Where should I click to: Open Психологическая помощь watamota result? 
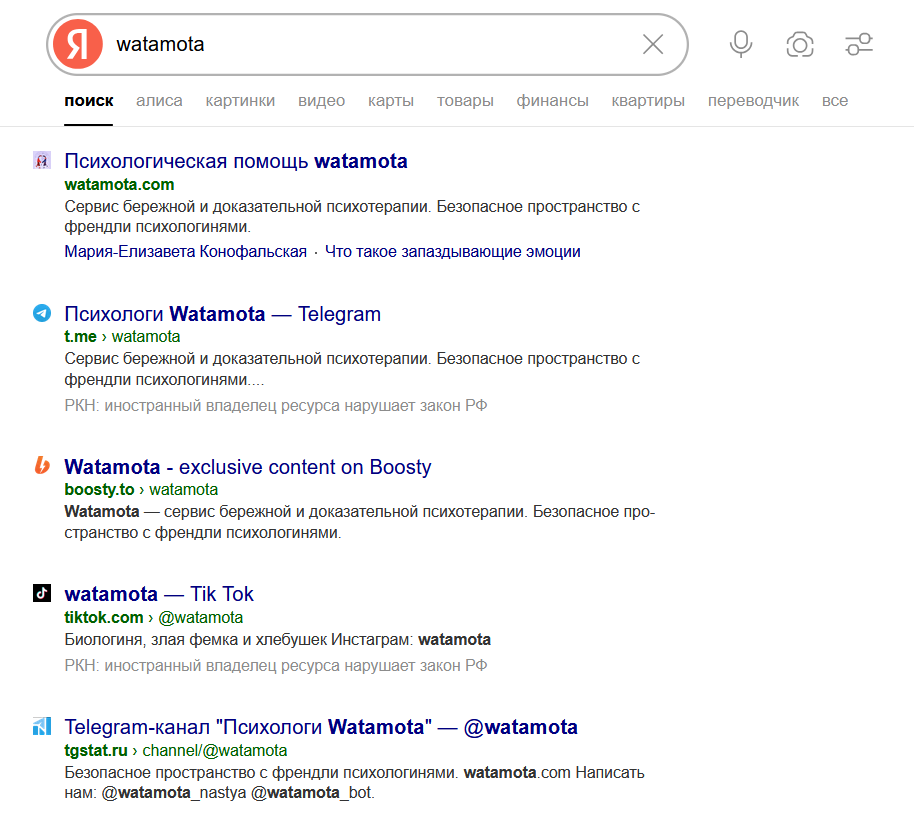click(x=236, y=161)
